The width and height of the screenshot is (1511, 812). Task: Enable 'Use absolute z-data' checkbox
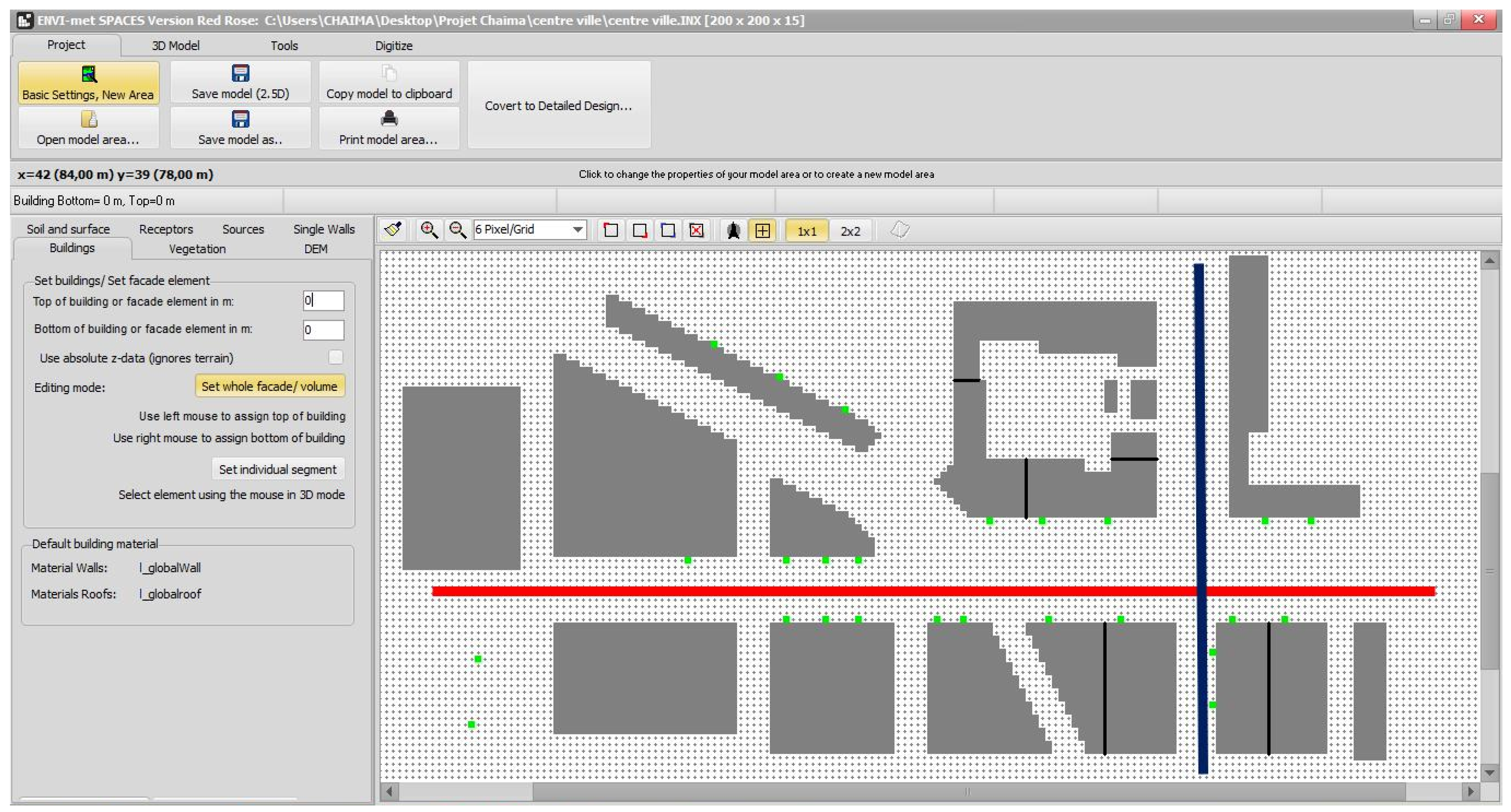point(335,357)
